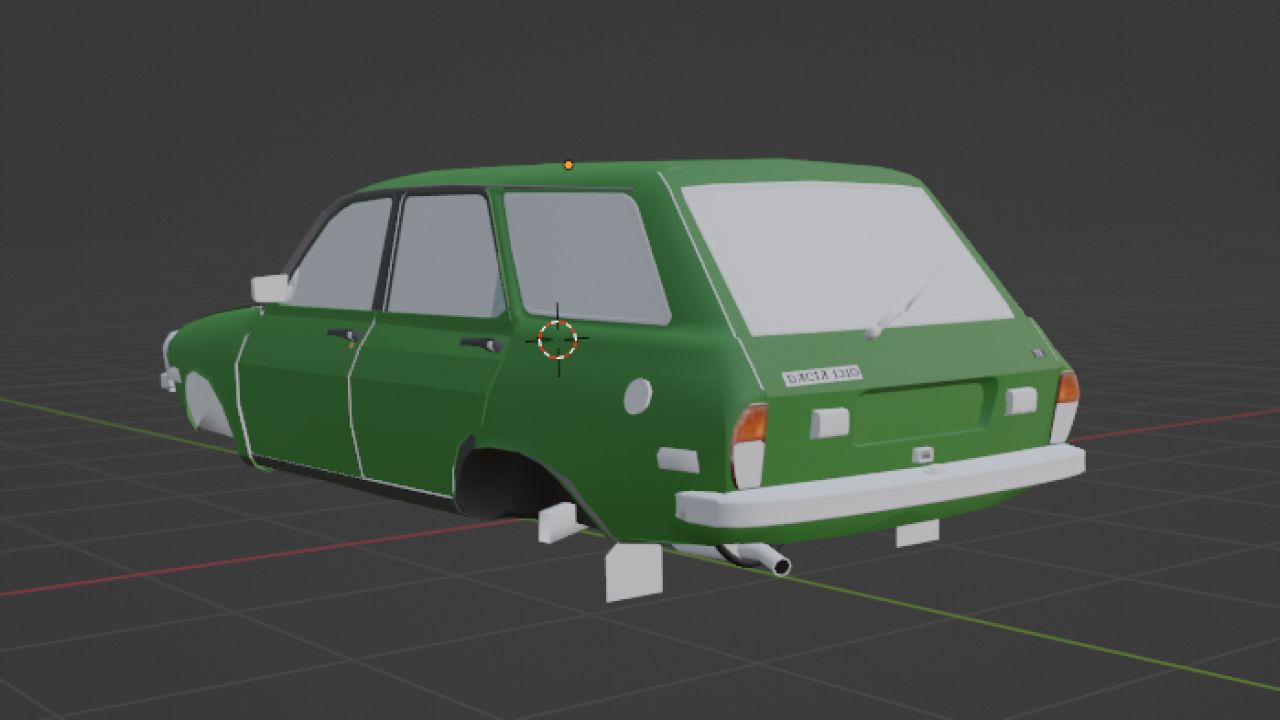Select the rear windshield wiper

907,297
